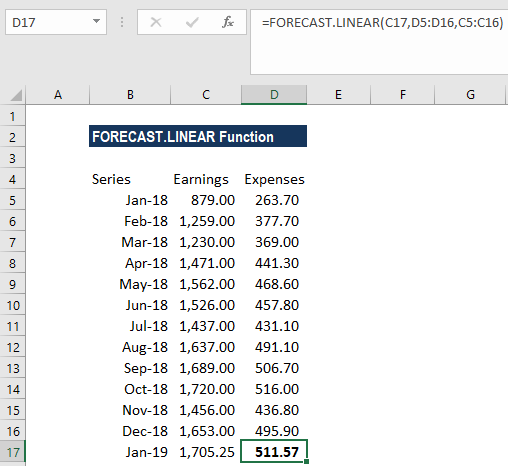Click the FORECAST.LINEAR Function title cell

coord(198,136)
